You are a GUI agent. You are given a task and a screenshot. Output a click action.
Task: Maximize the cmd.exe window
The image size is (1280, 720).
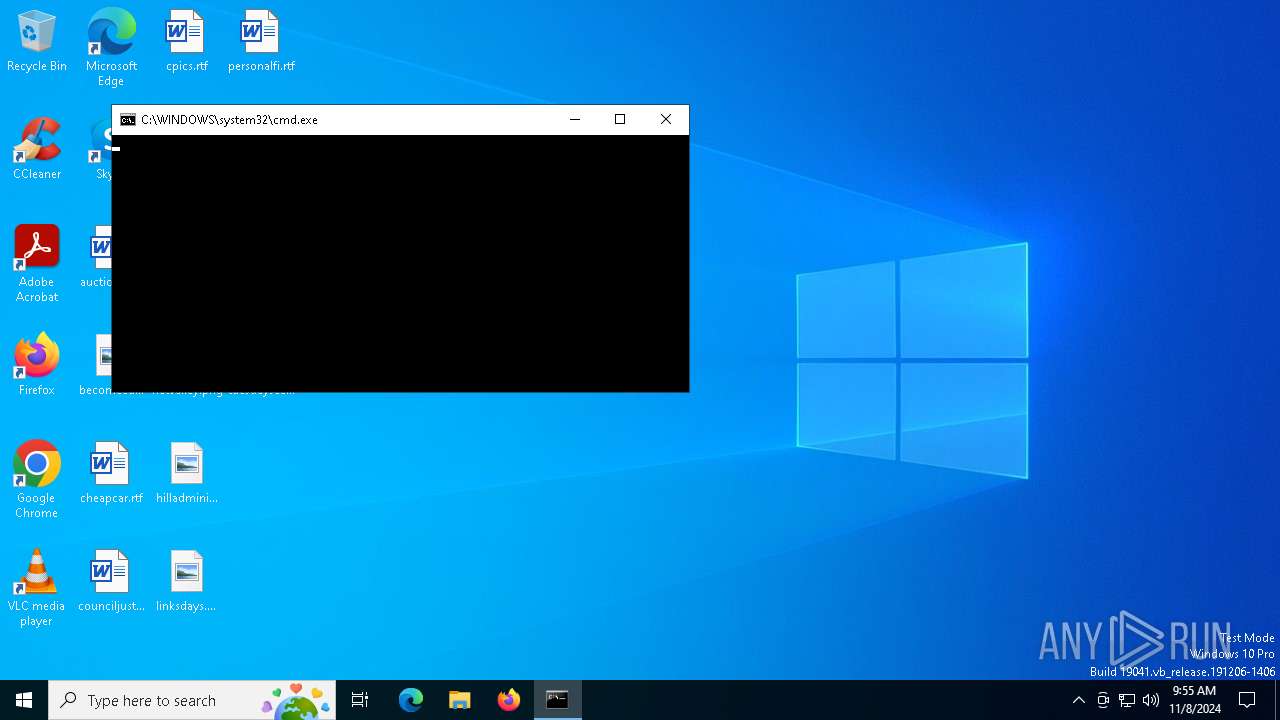pos(620,119)
